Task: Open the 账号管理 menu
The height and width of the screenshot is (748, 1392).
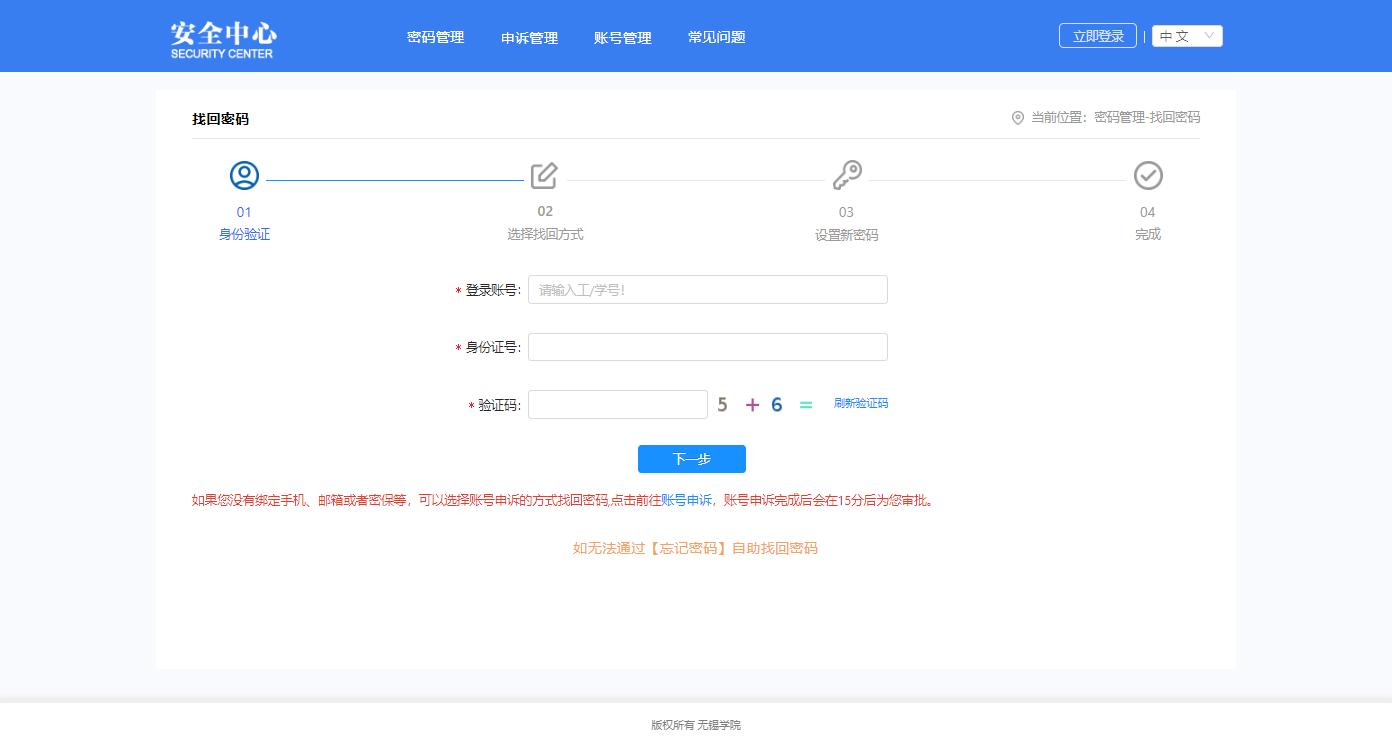Action: [x=622, y=38]
